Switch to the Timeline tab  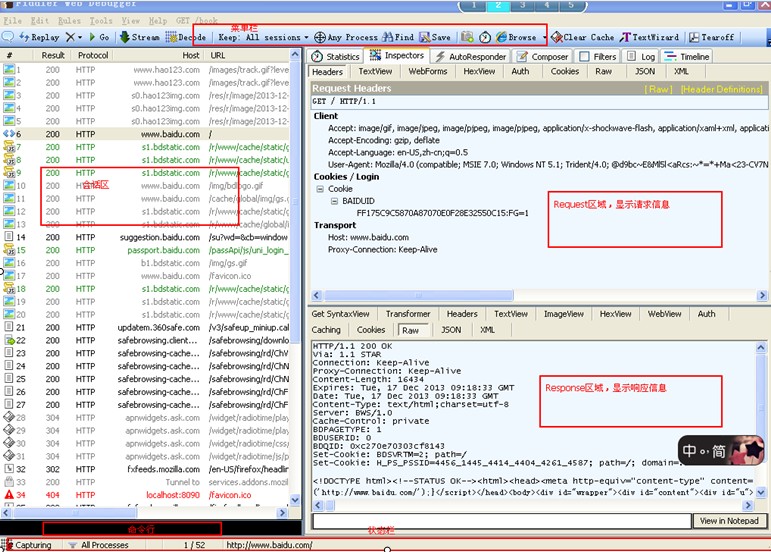(686, 57)
